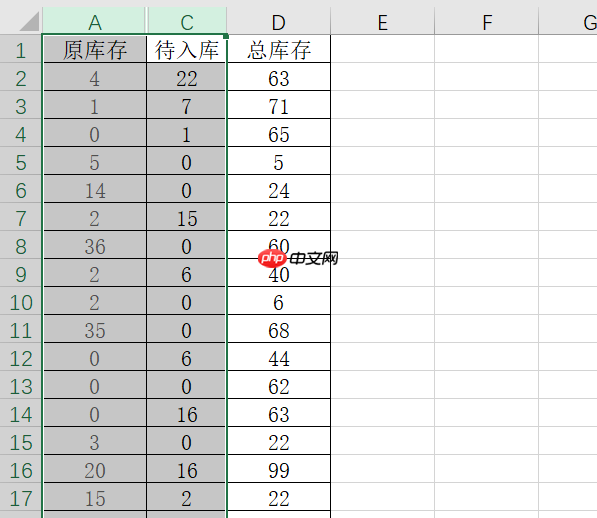The image size is (597, 518).
Task: Select cell D13 containing 62
Action: [279, 384]
